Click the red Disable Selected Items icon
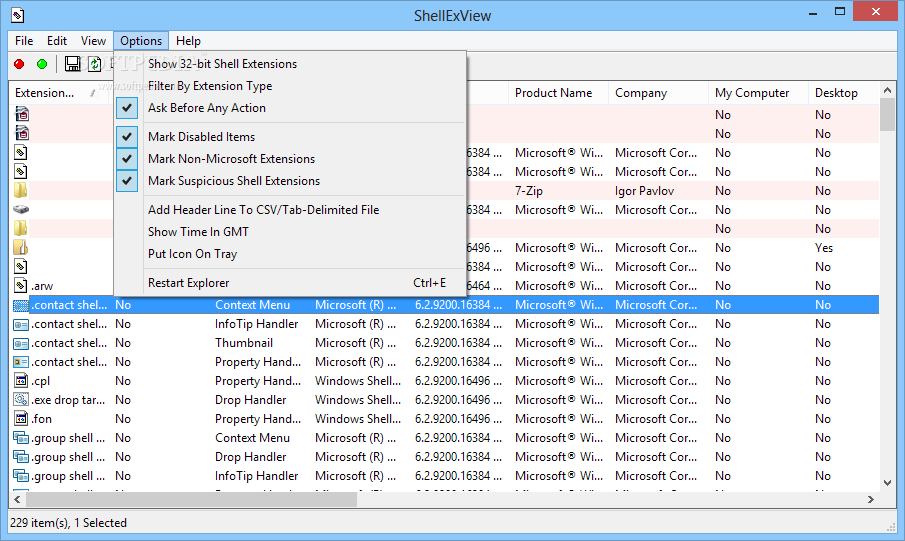This screenshot has height=541, width=905. tap(19, 64)
